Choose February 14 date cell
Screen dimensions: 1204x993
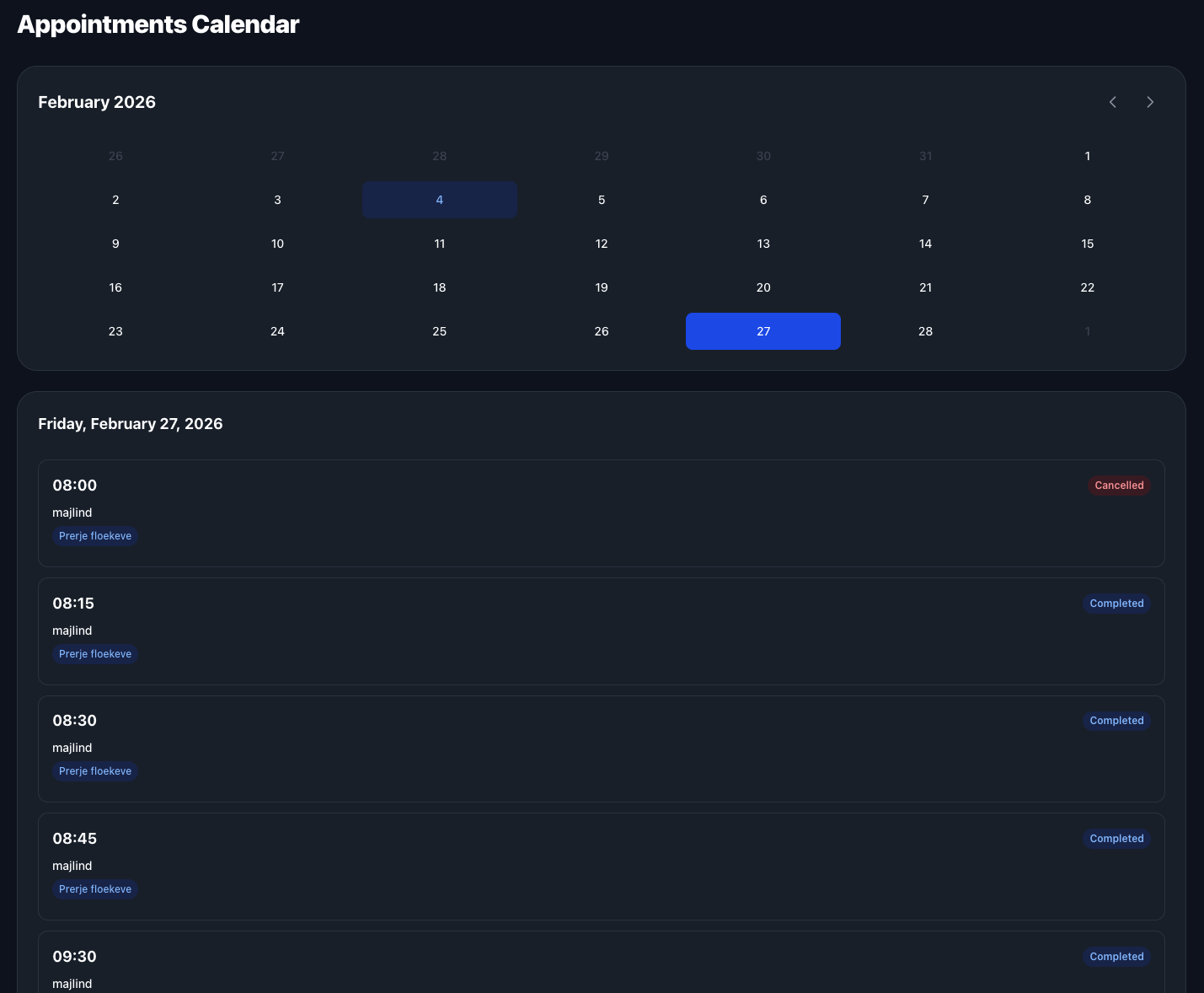925,244
